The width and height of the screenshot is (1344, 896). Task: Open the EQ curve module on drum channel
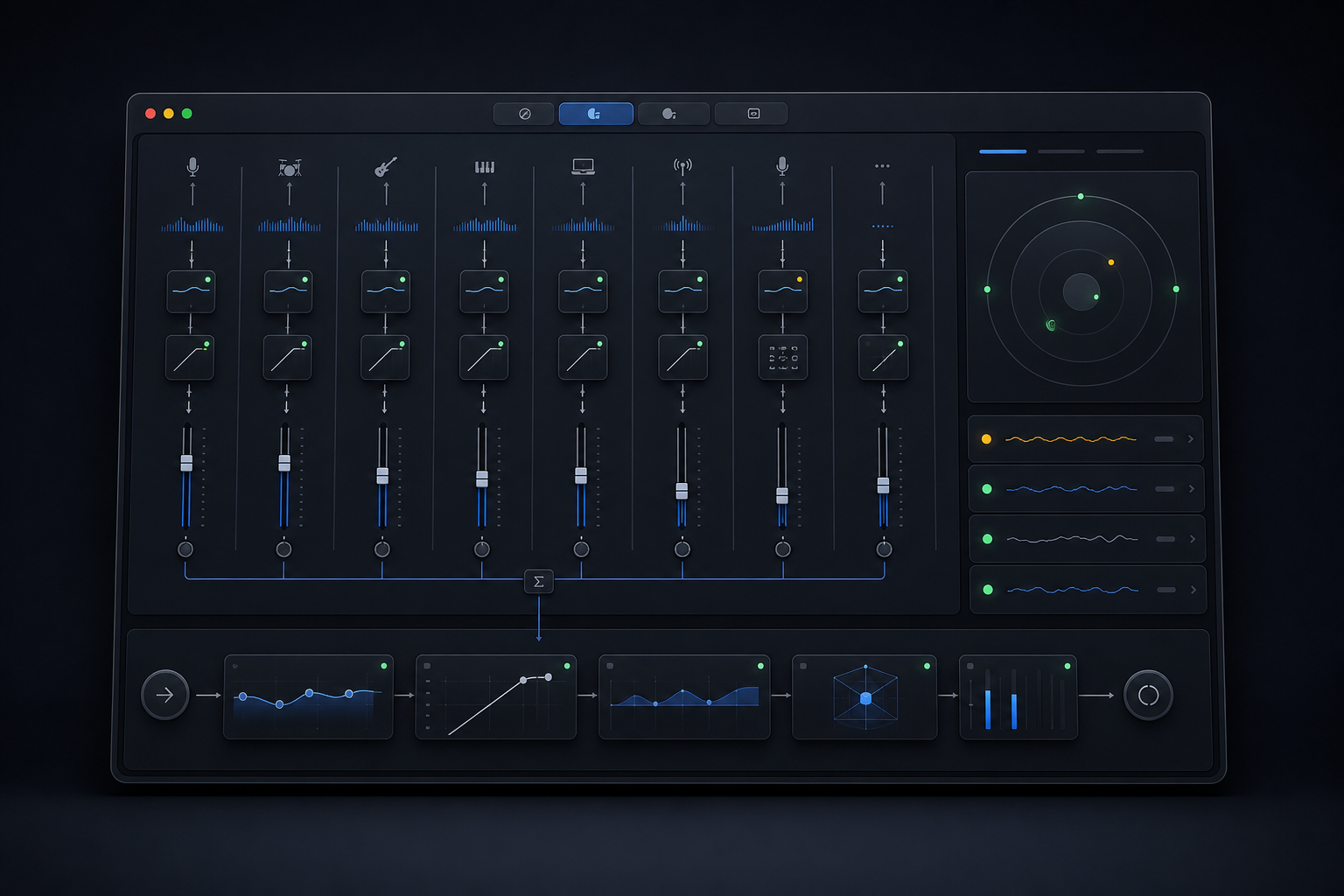[x=288, y=291]
